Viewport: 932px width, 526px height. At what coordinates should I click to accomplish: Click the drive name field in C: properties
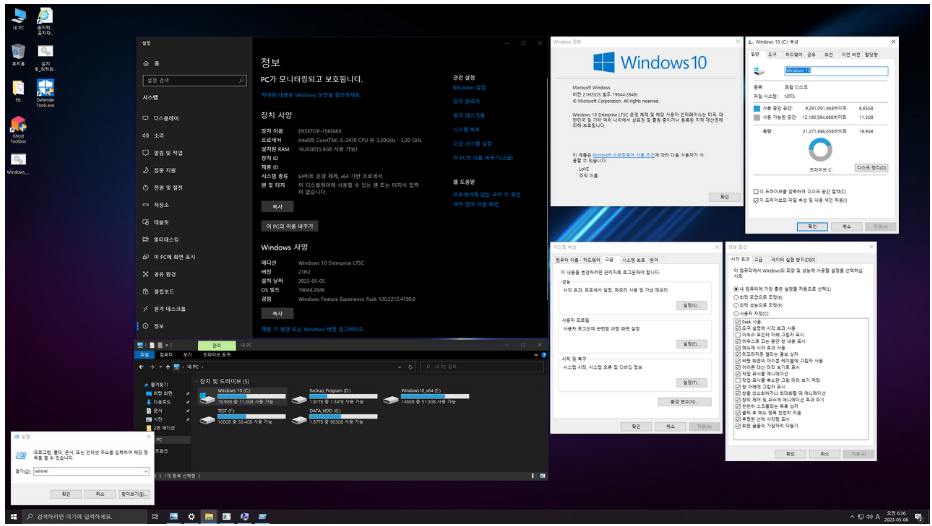point(836,71)
